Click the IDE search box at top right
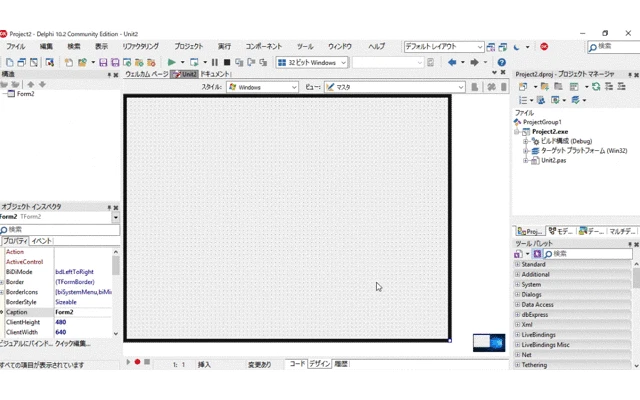Image resolution: width=640 pixels, height=400 pixels. 614,47
